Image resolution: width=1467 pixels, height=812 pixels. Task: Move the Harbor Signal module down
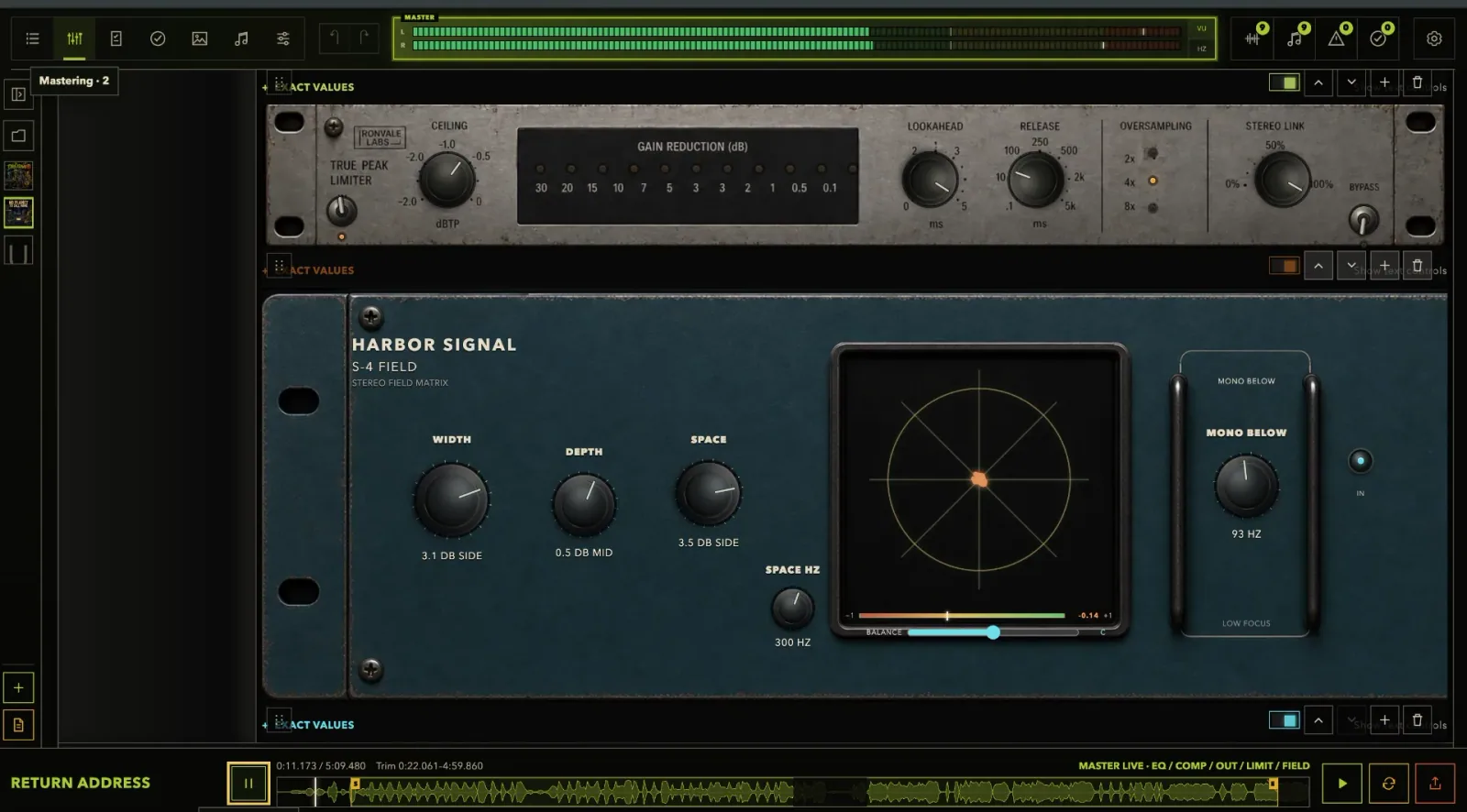[x=1351, y=266]
